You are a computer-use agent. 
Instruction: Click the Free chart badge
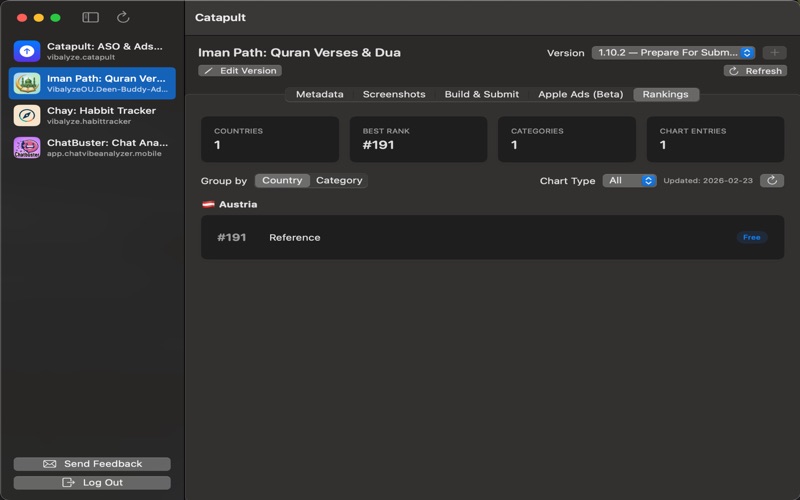pos(752,237)
